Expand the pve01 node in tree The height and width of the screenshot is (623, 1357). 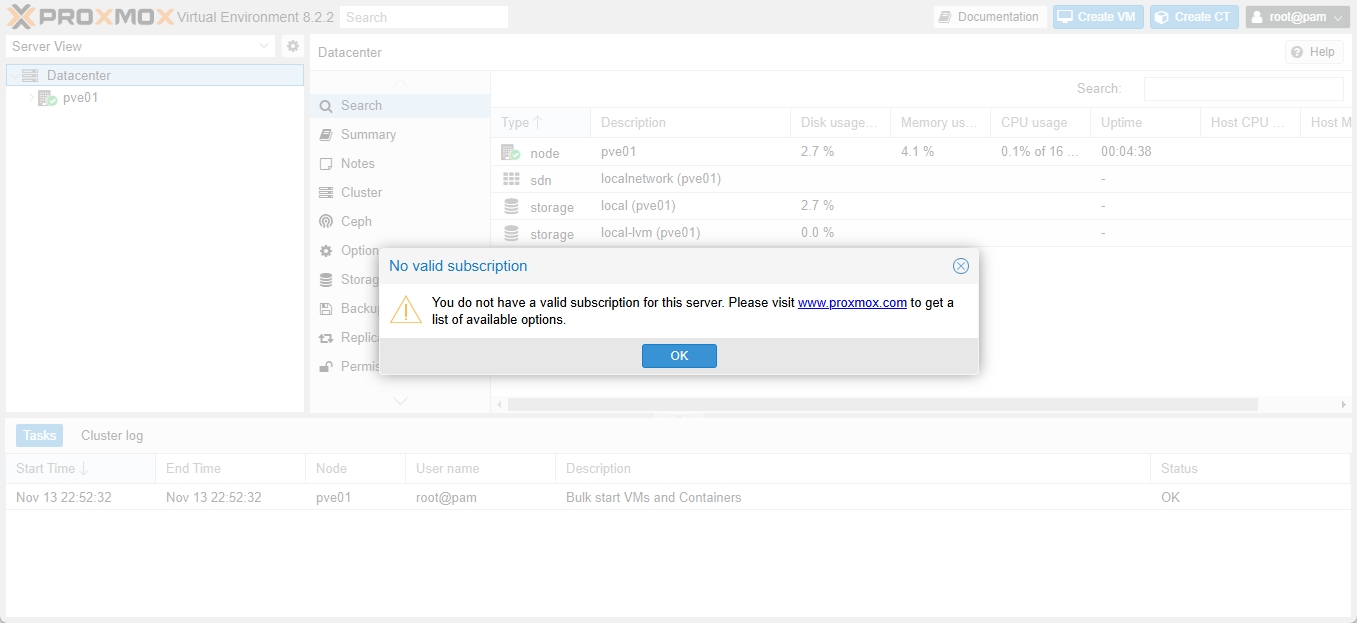(x=31, y=98)
